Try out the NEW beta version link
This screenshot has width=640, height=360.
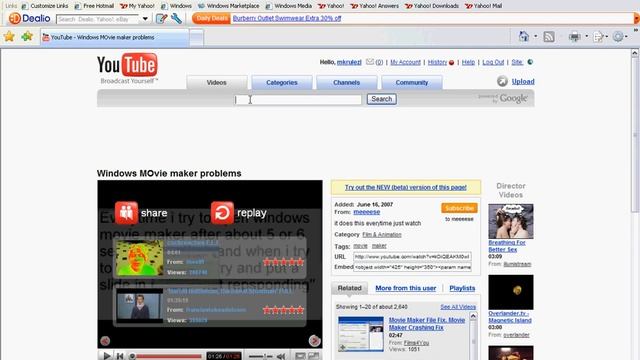coord(406,187)
